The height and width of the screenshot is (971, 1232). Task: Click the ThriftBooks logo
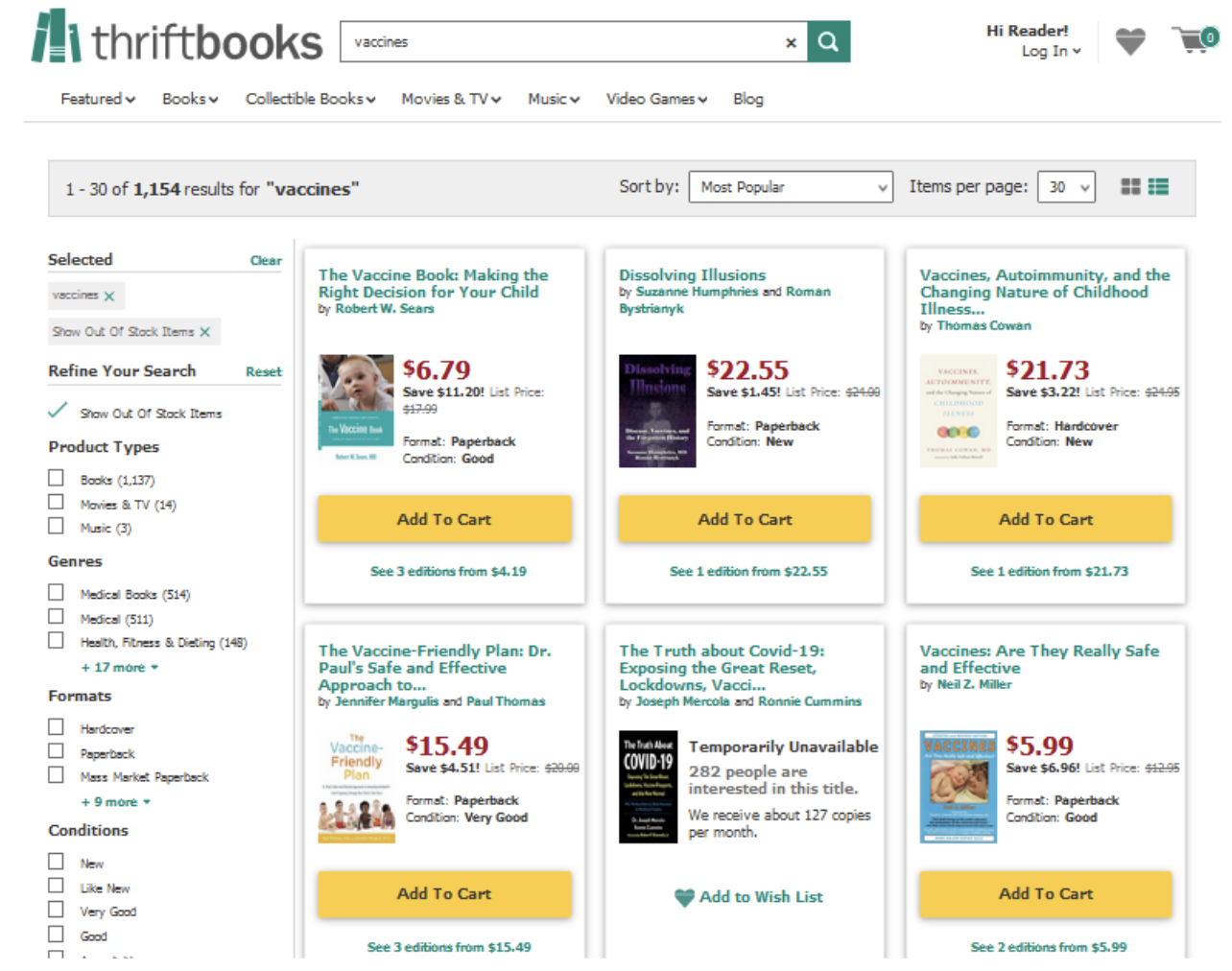tap(178, 38)
